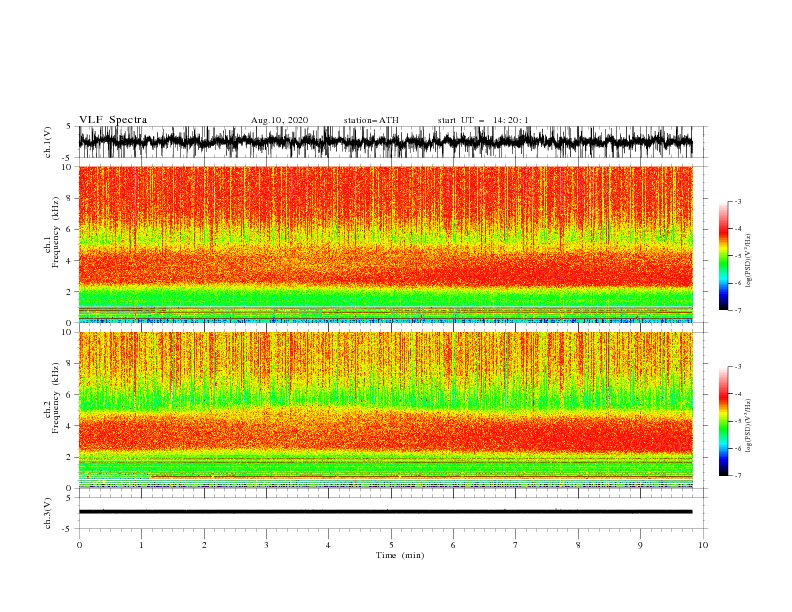Click the time axis tick label '6'
Image resolution: width=792 pixels, height=612 pixels.
(453, 545)
